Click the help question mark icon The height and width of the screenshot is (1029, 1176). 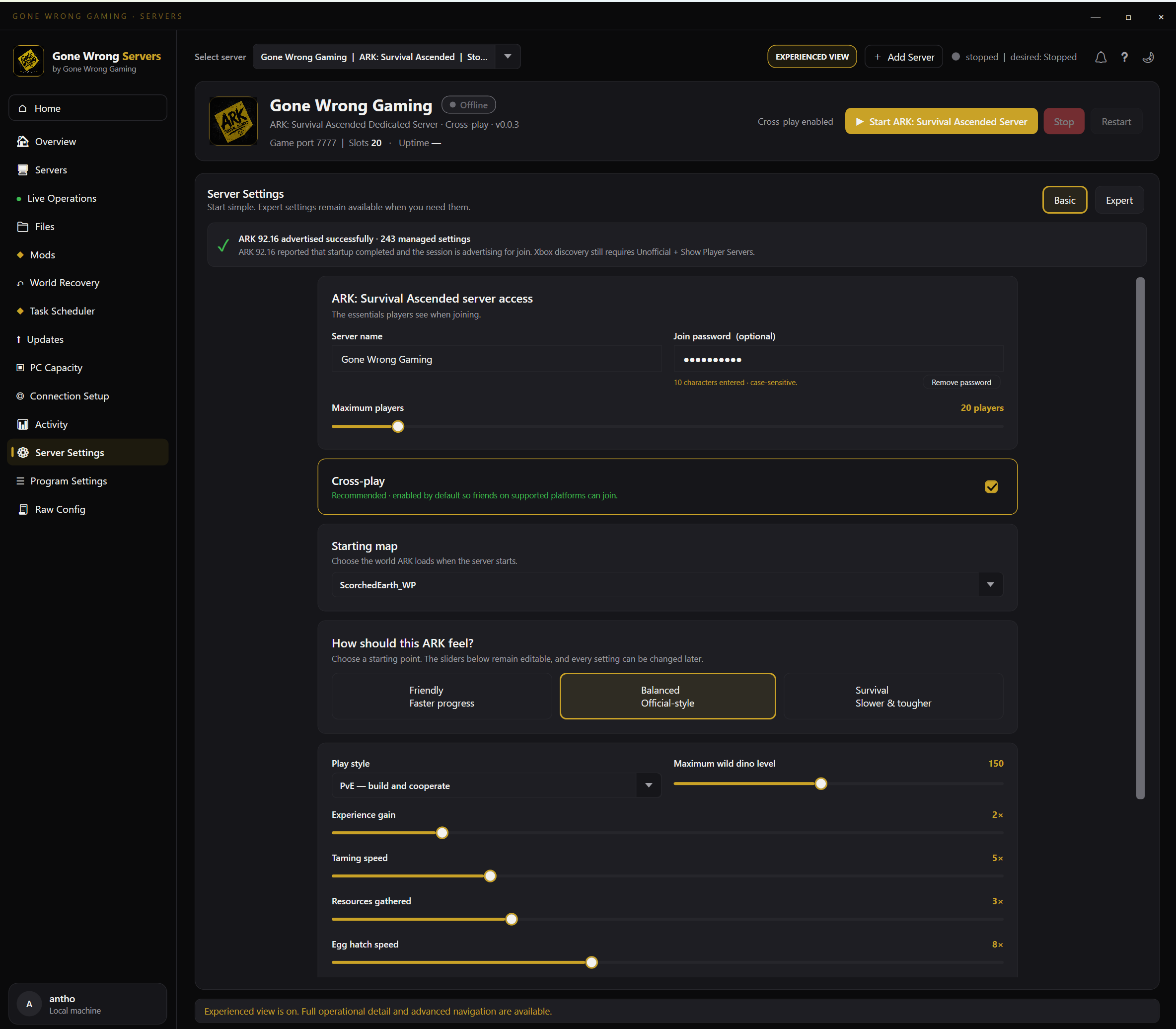click(1124, 57)
